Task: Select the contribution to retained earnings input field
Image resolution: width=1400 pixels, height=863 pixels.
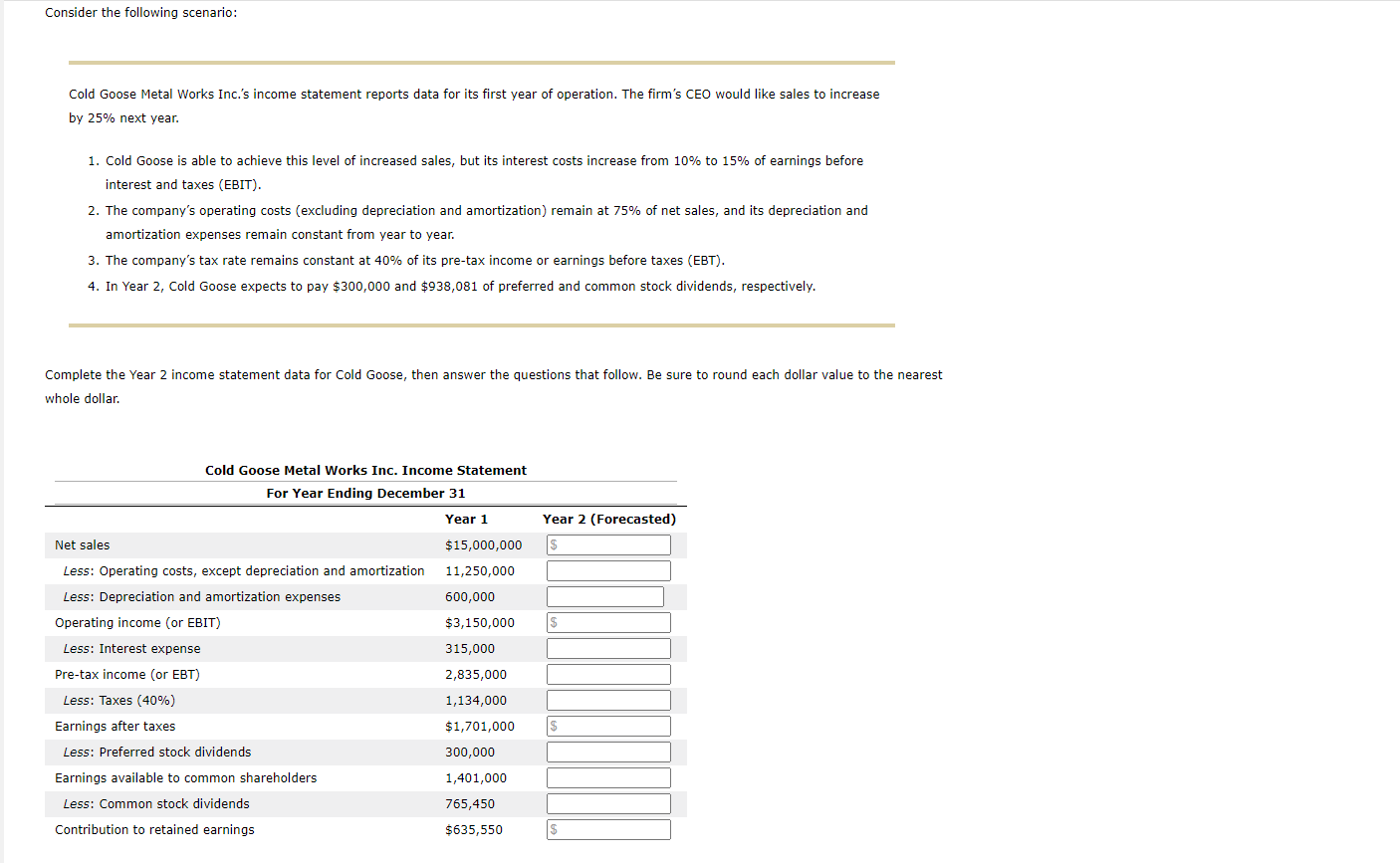Action: pos(607,829)
